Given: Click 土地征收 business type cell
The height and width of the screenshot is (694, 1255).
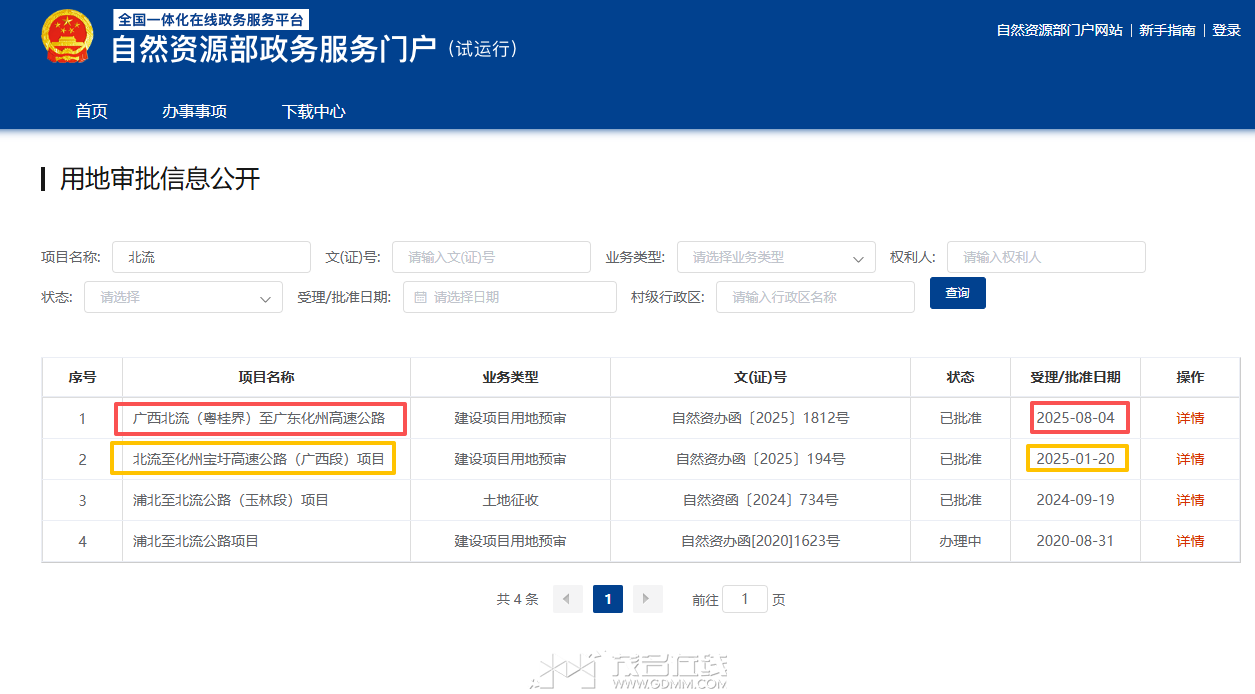Looking at the screenshot, I should point(510,500).
